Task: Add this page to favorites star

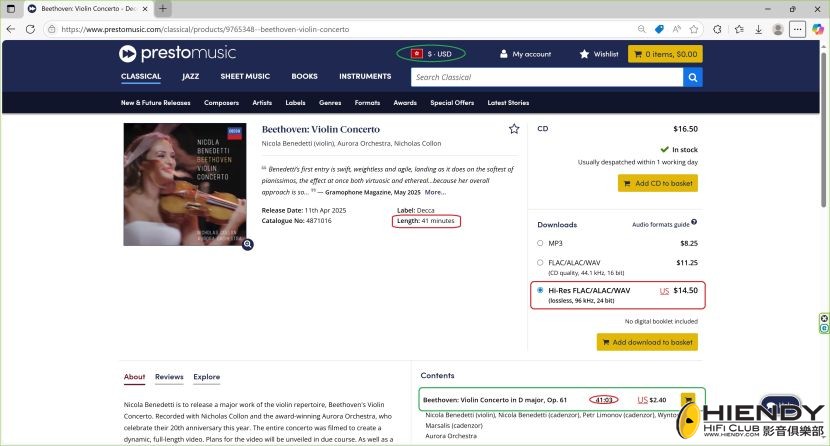Action: pyautogui.click(x=694, y=29)
